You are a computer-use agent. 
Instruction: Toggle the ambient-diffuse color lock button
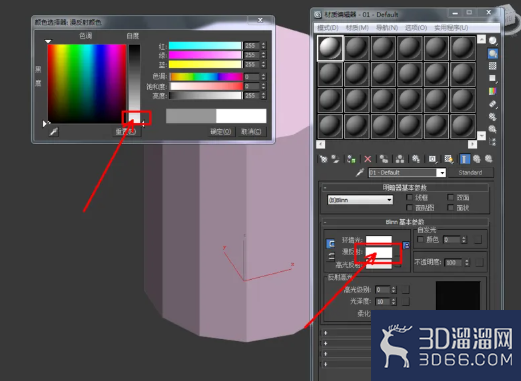click(x=330, y=244)
